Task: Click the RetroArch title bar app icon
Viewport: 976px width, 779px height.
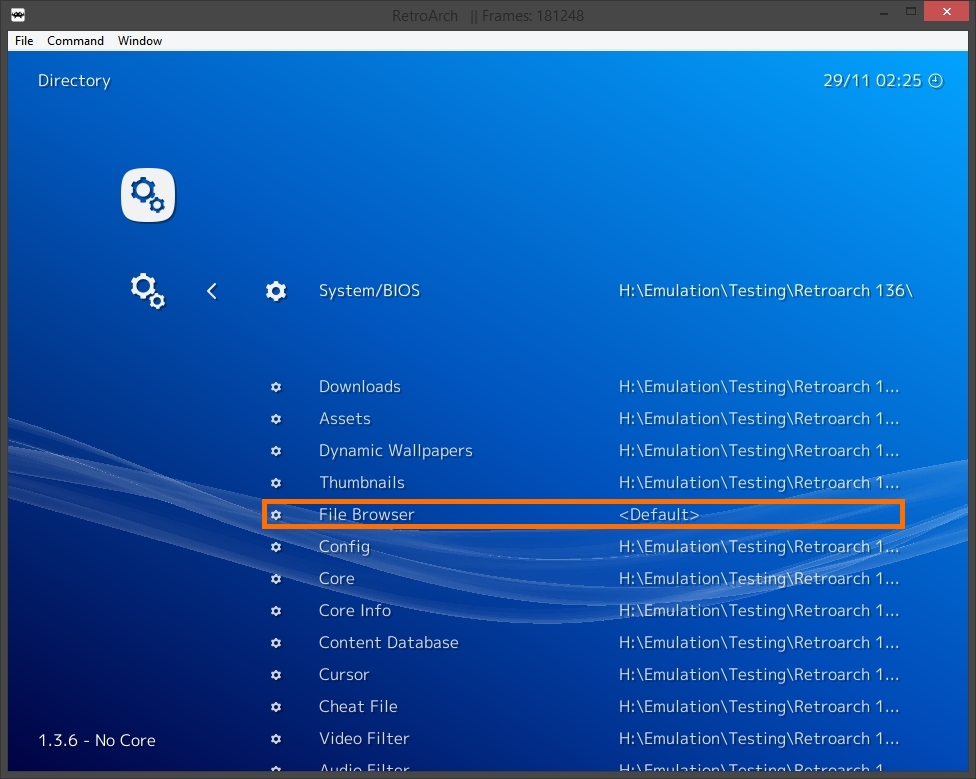Action: pos(18,15)
